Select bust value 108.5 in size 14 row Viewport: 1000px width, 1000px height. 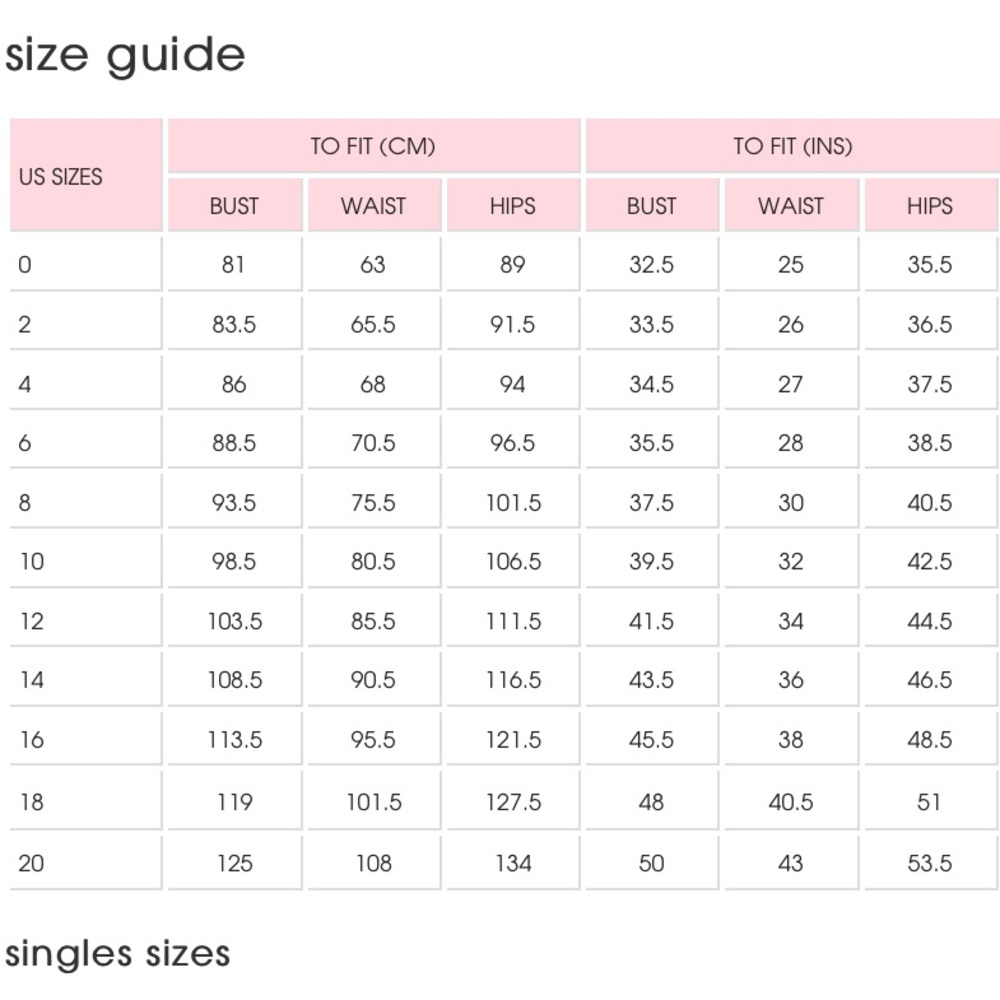tap(235, 680)
